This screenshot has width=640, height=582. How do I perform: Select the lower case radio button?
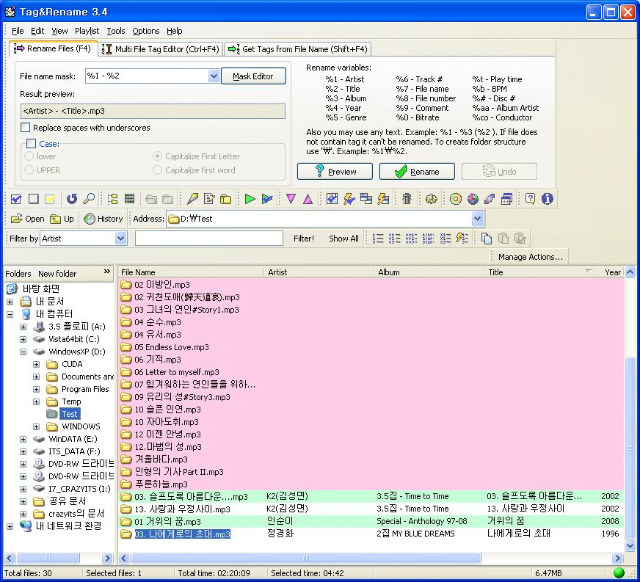tap(29, 156)
